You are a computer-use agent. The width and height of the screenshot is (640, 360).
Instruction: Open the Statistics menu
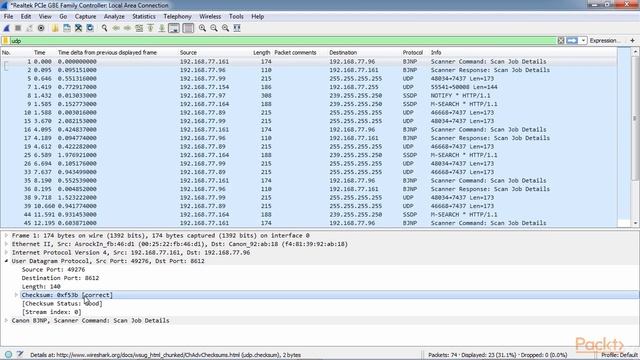pyautogui.click(x=144, y=16)
